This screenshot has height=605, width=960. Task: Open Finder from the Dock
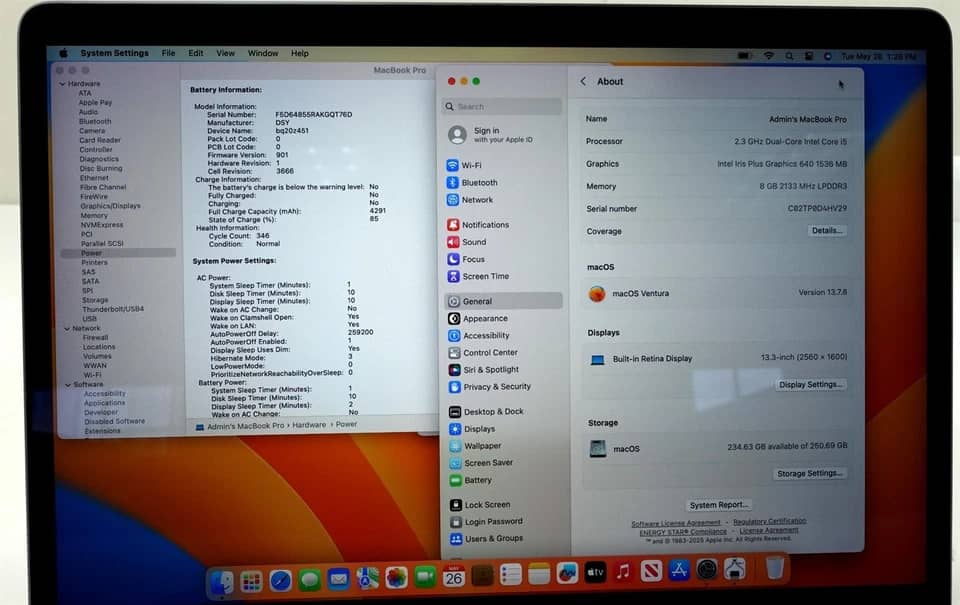[222, 581]
